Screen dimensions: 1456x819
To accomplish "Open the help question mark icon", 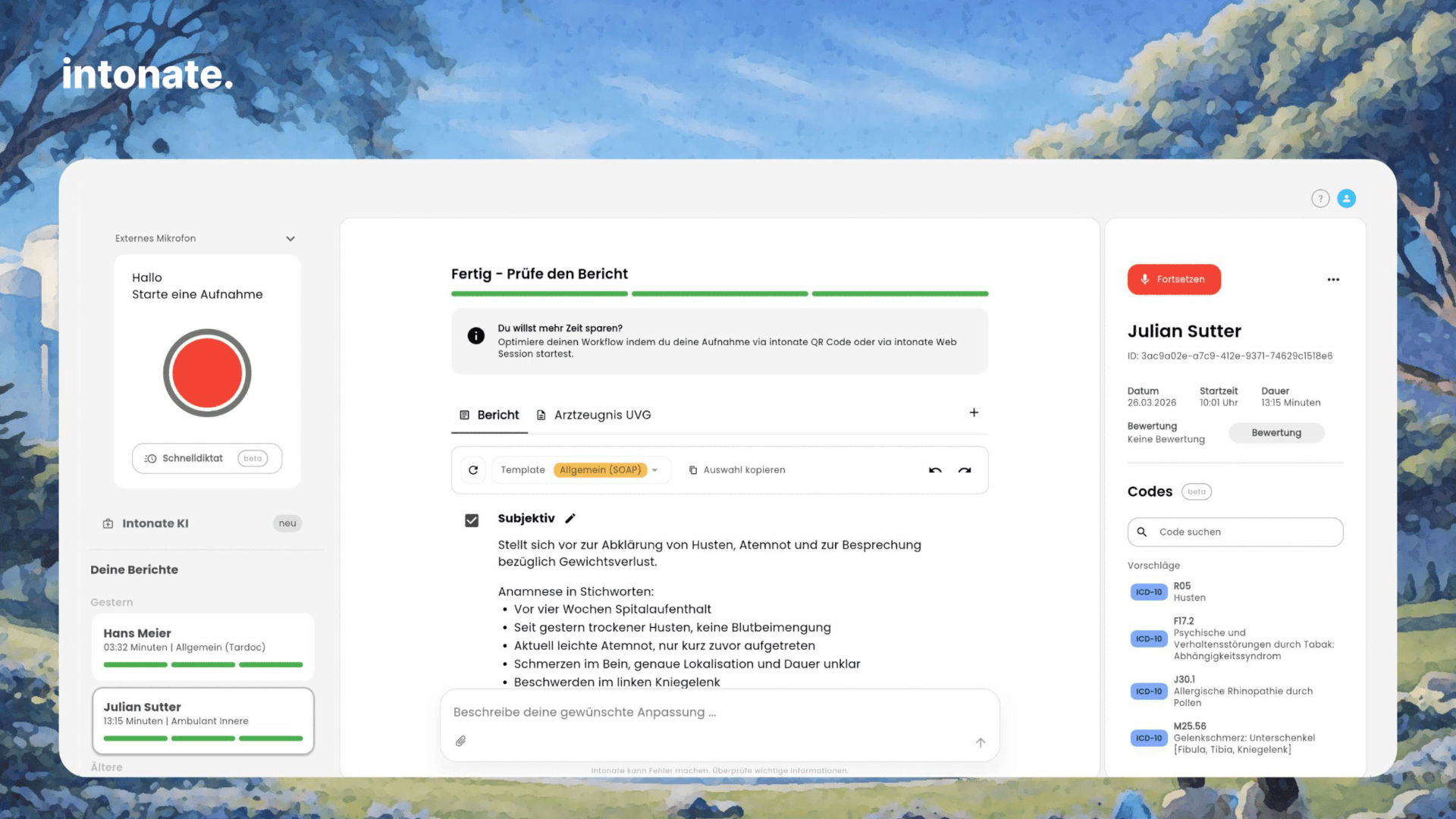I will coord(1320,199).
